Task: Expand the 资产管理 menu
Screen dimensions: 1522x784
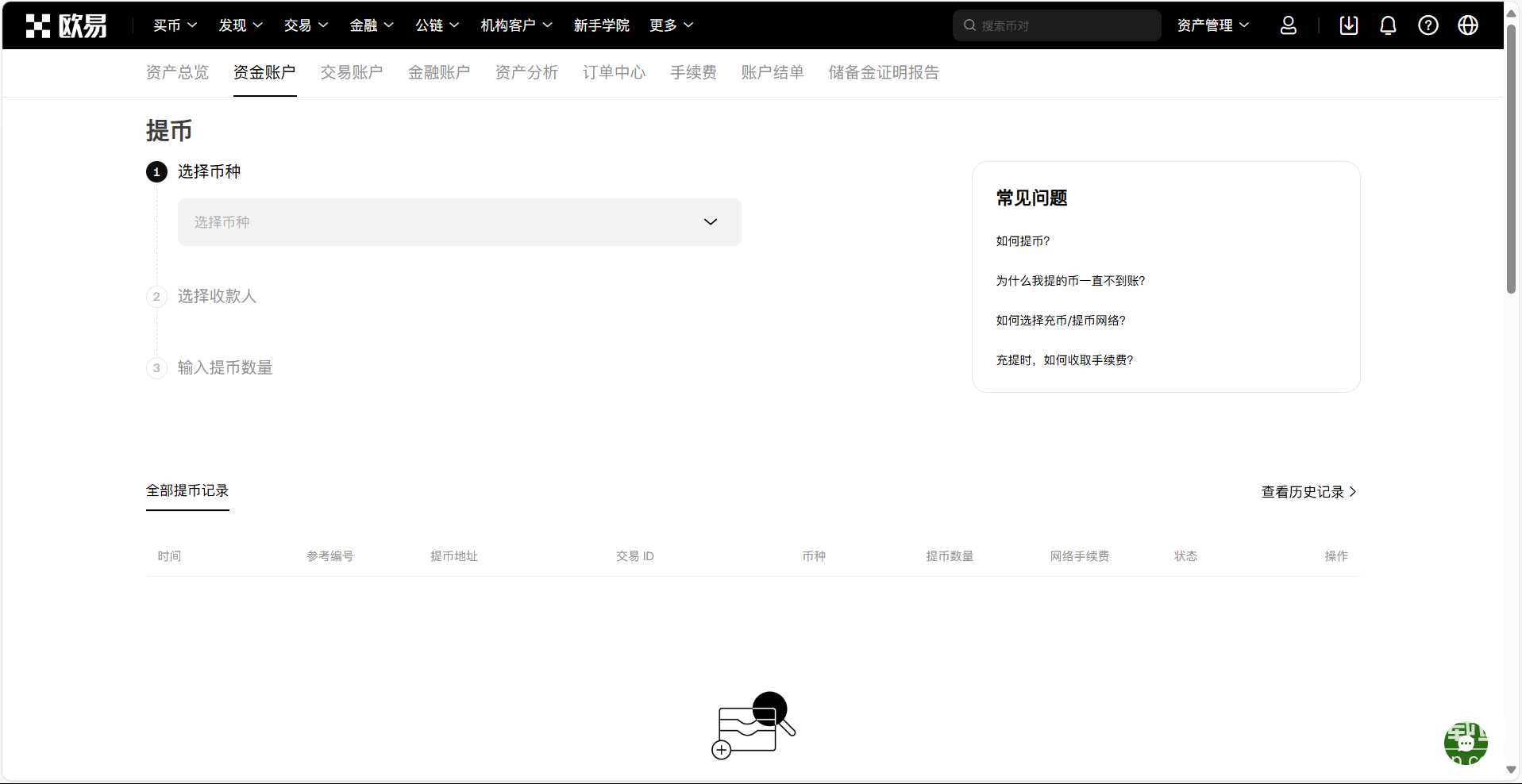Action: pos(1212,25)
